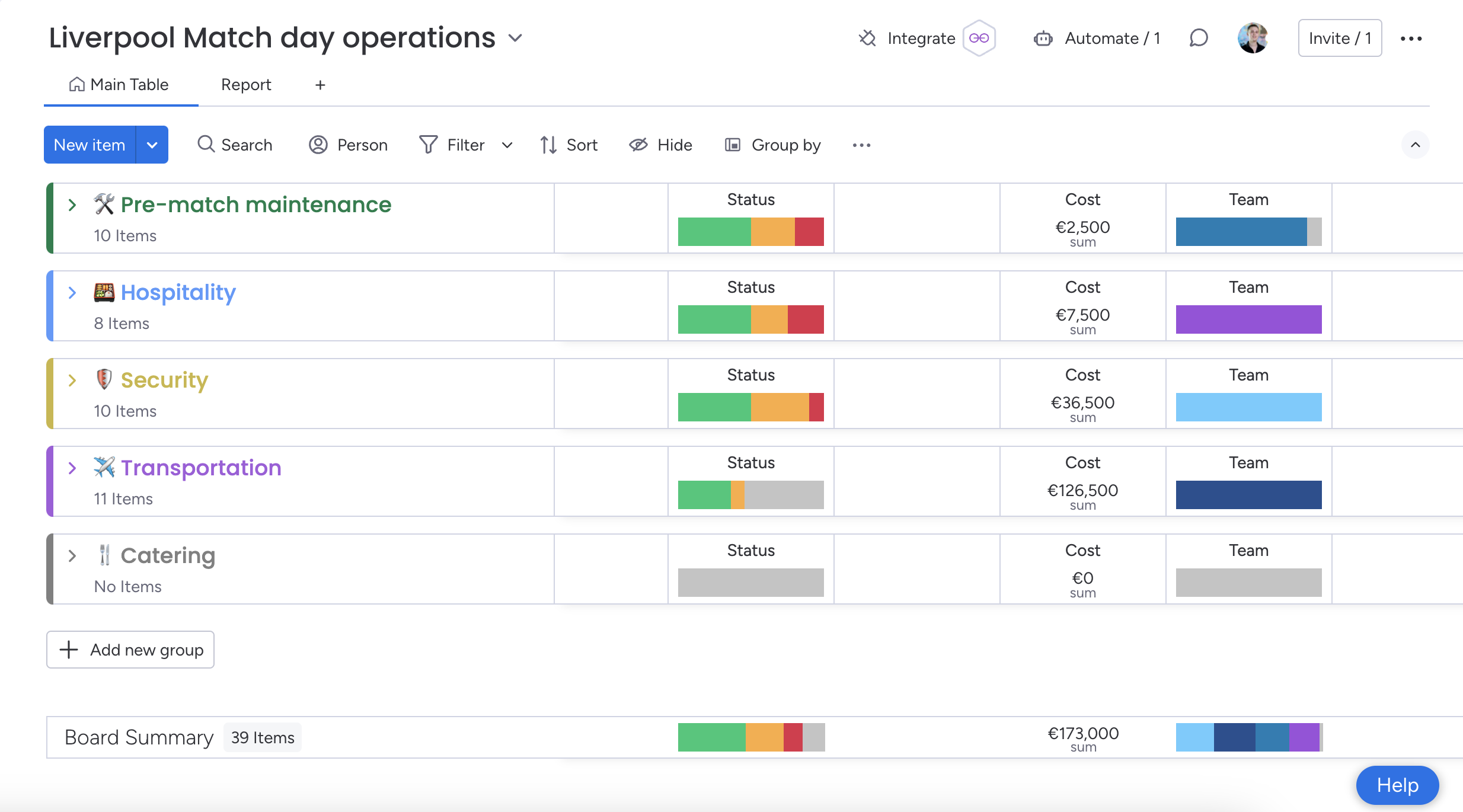Click the Pre-match maintenance group title
Image resolution: width=1463 pixels, height=812 pixels.
256,204
